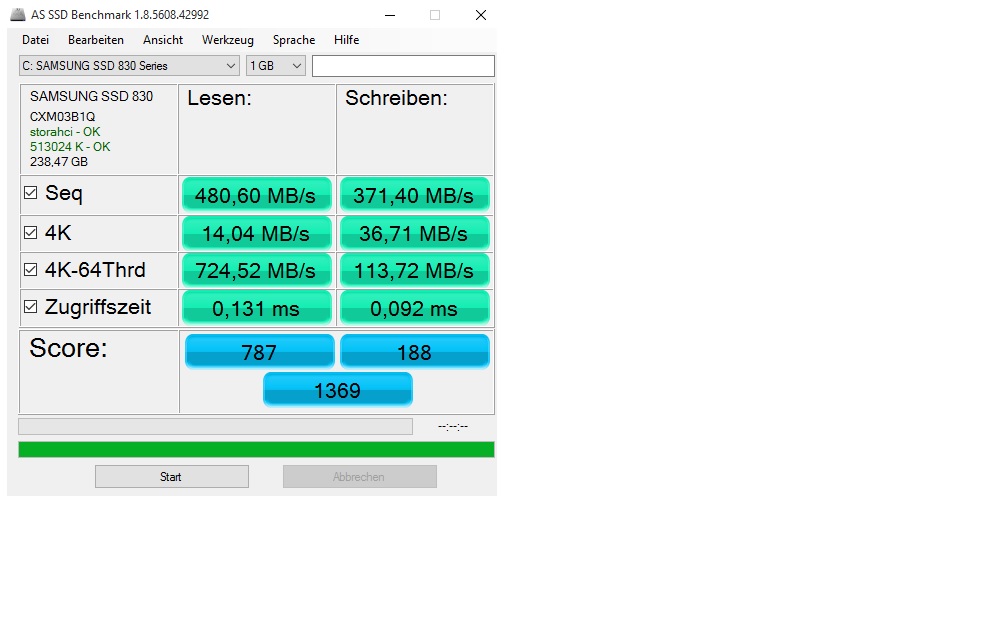The image size is (1008, 630).
Task: Click the Abbrechen button
Action: pos(359,476)
